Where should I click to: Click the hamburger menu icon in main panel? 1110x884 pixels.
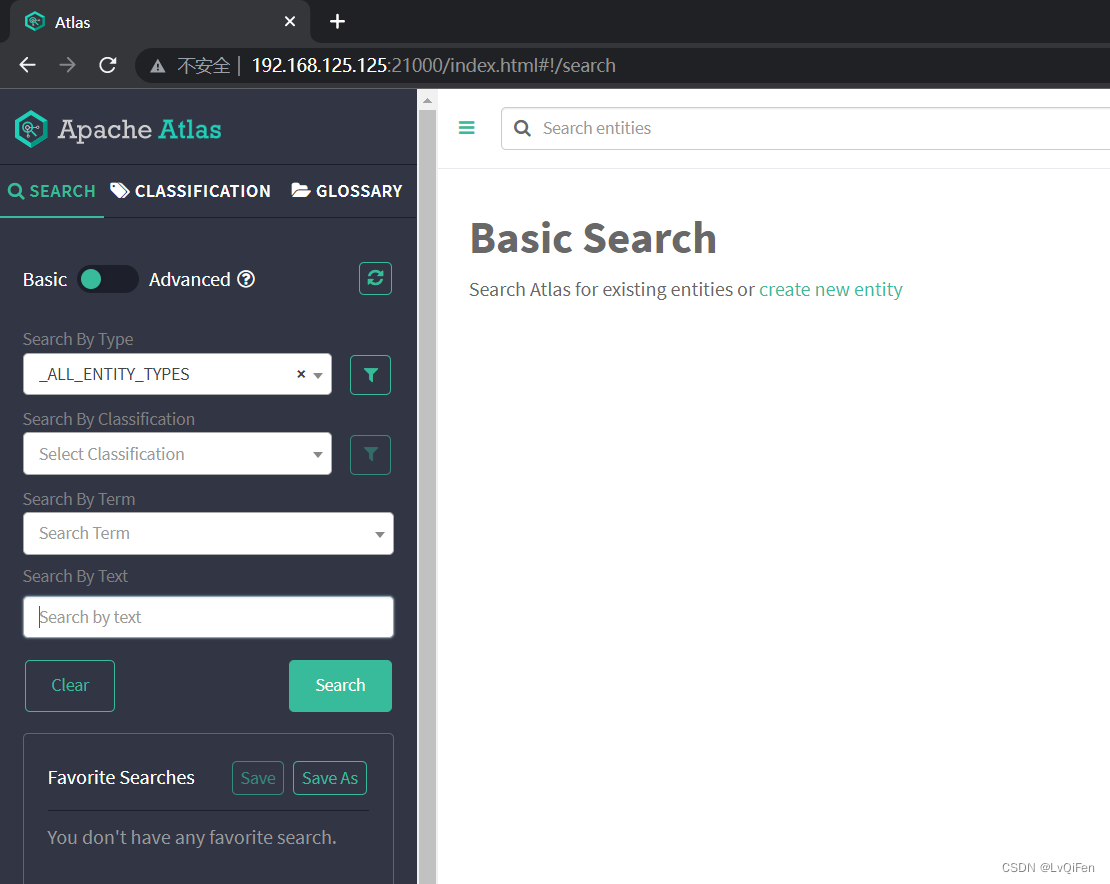coord(467,128)
